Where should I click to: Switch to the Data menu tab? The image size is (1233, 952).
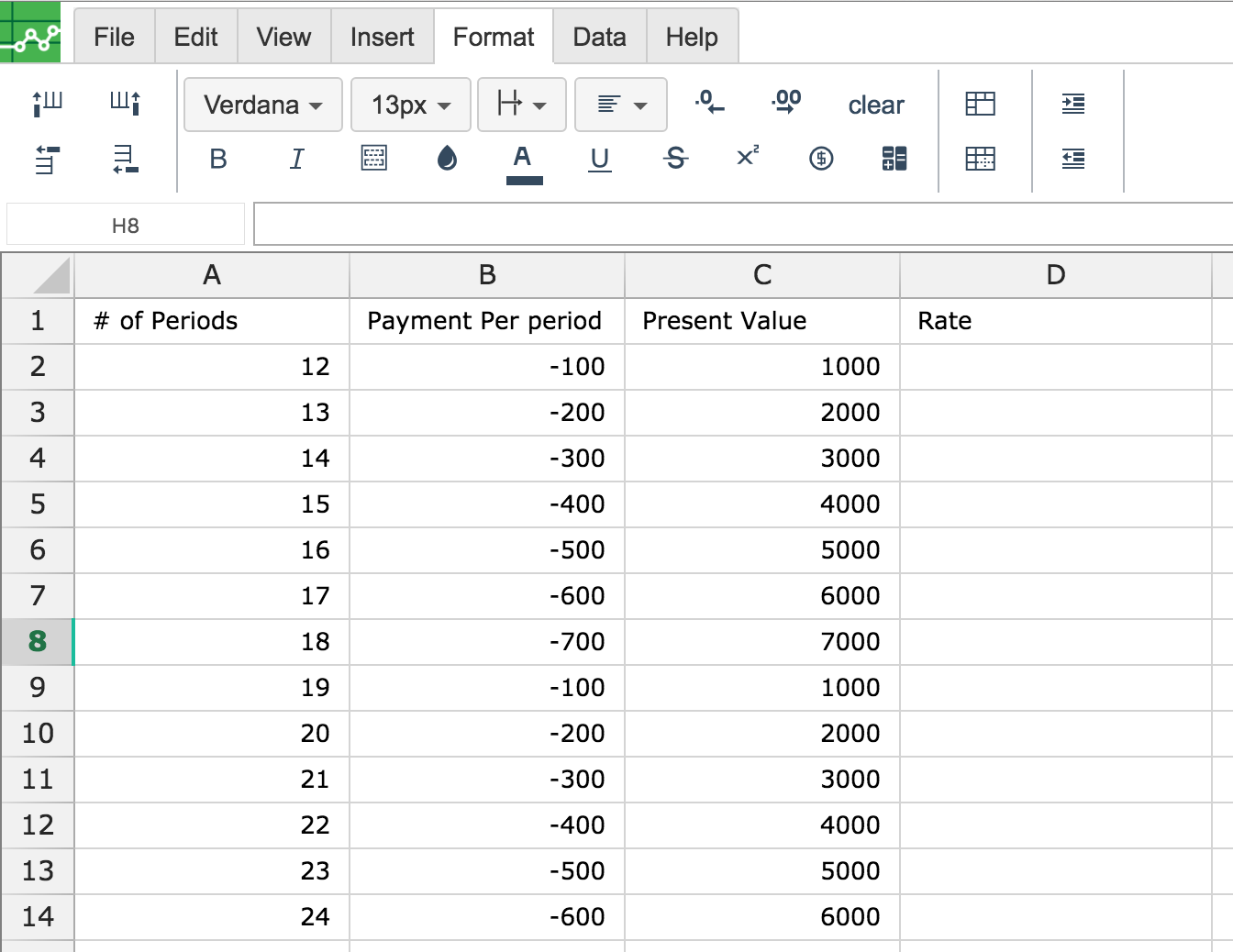[599, 38]
